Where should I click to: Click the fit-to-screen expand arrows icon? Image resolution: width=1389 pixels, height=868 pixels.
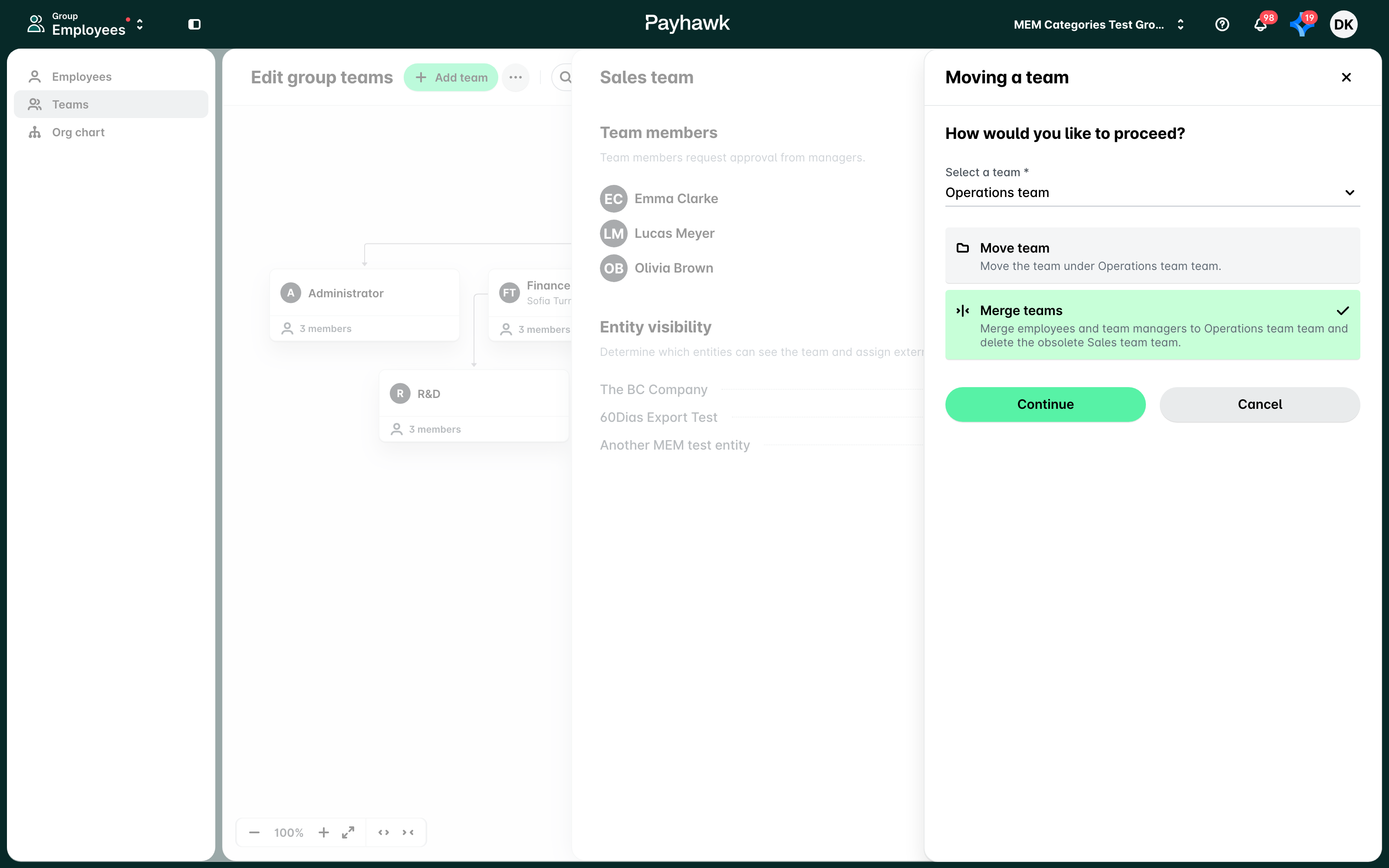[348, 832]
